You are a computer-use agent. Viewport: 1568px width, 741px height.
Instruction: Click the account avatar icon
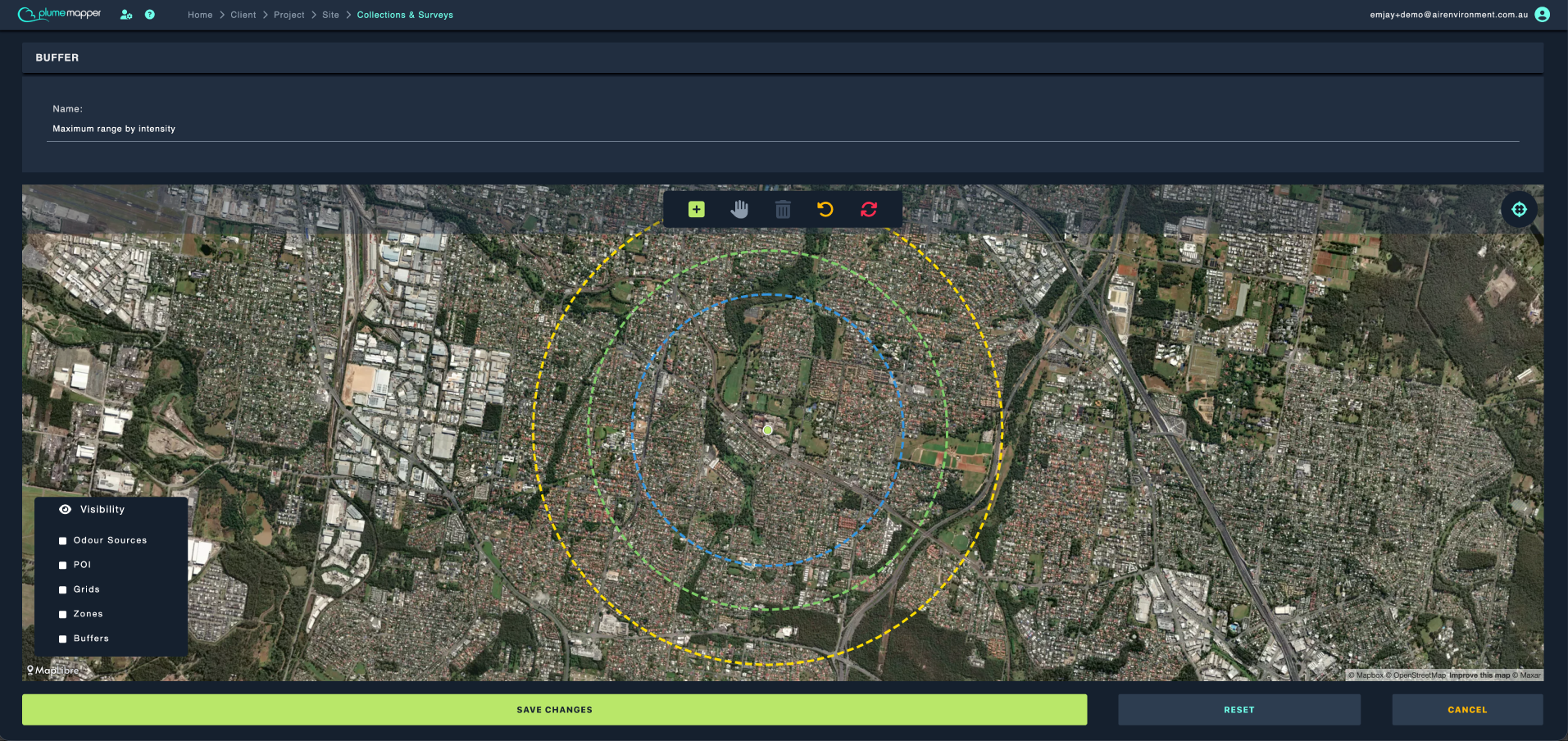[1542, 15]
